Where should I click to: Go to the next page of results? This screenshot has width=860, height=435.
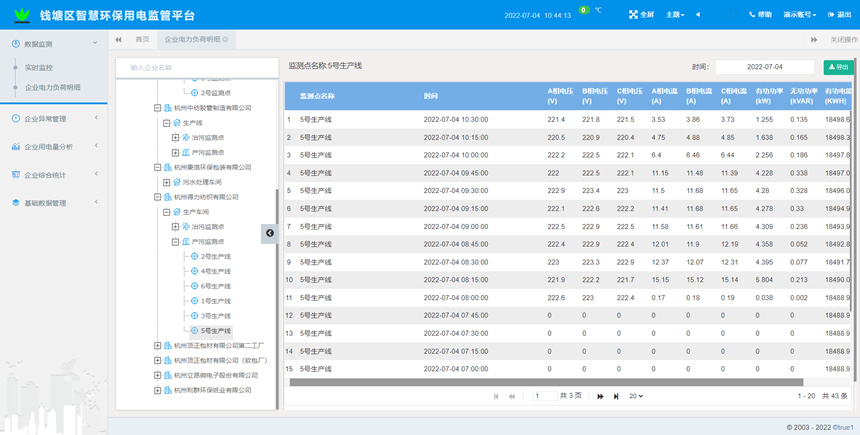tap(600, 397)
